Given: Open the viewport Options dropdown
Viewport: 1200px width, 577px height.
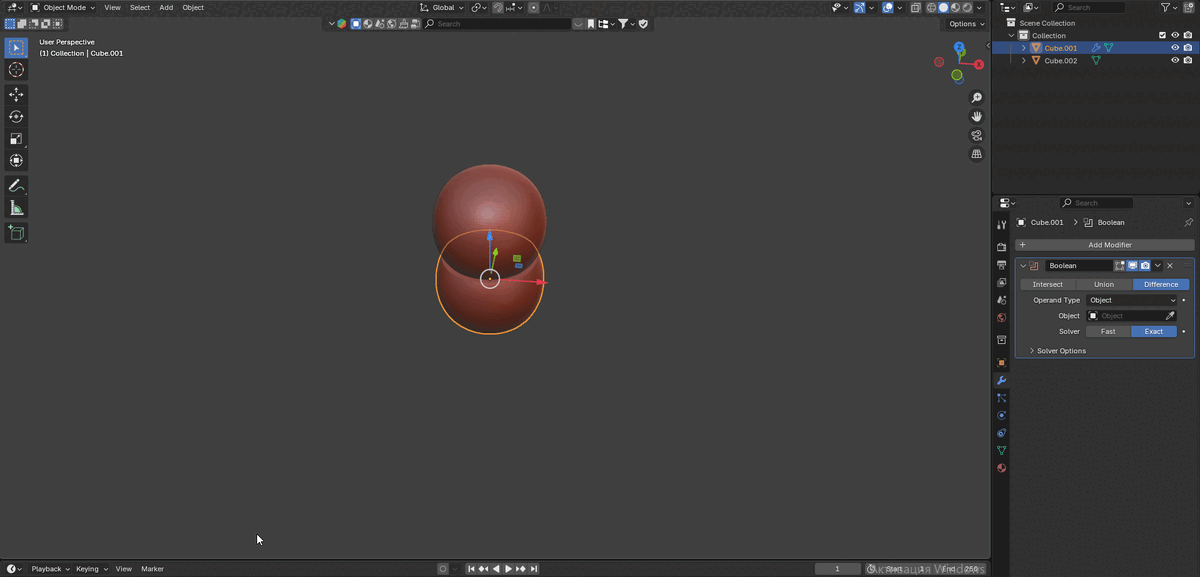Looking at the screenshot, I should click(966, 24).
